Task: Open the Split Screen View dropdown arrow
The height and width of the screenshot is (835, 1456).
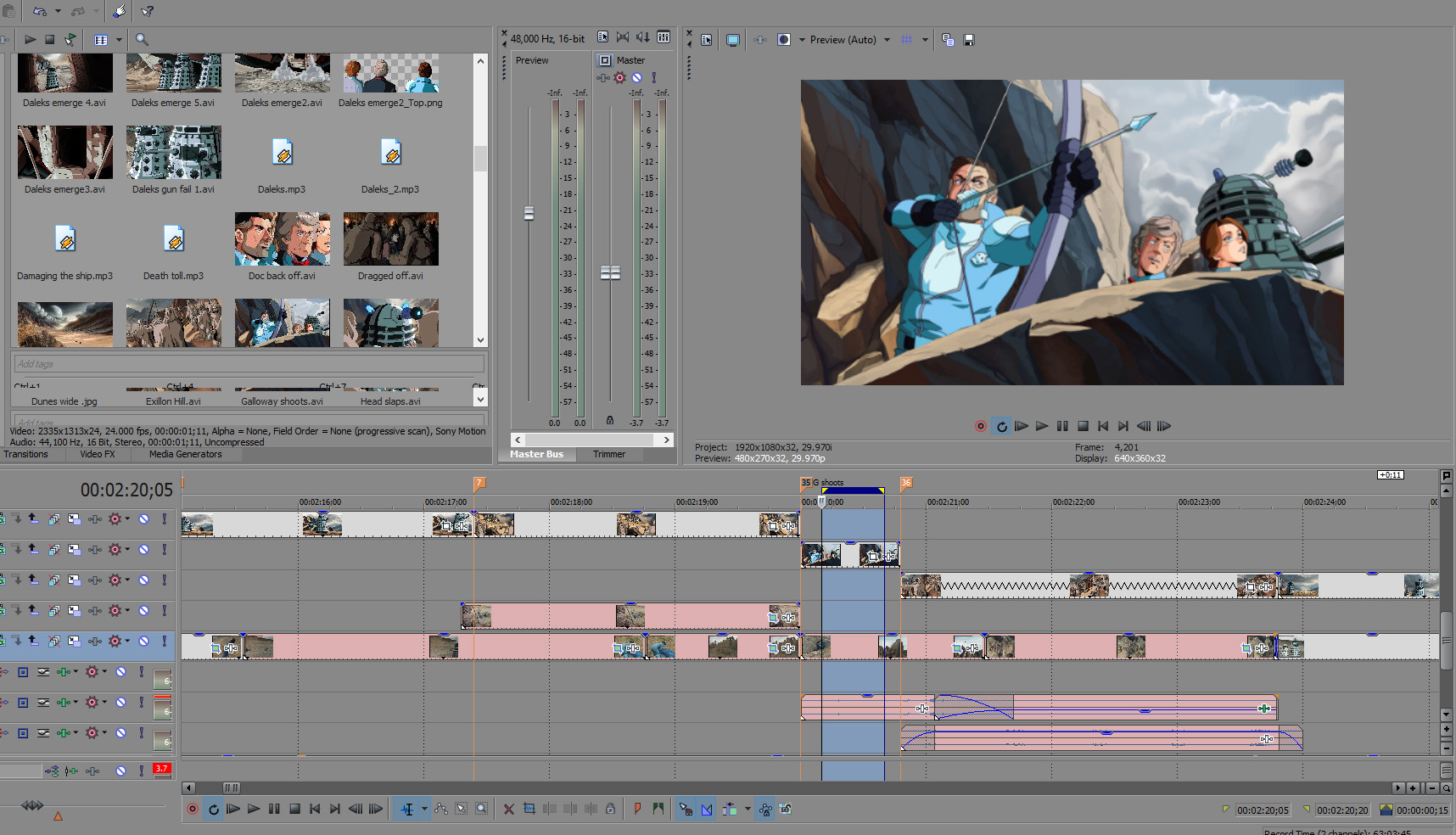Action: [802, 40]
